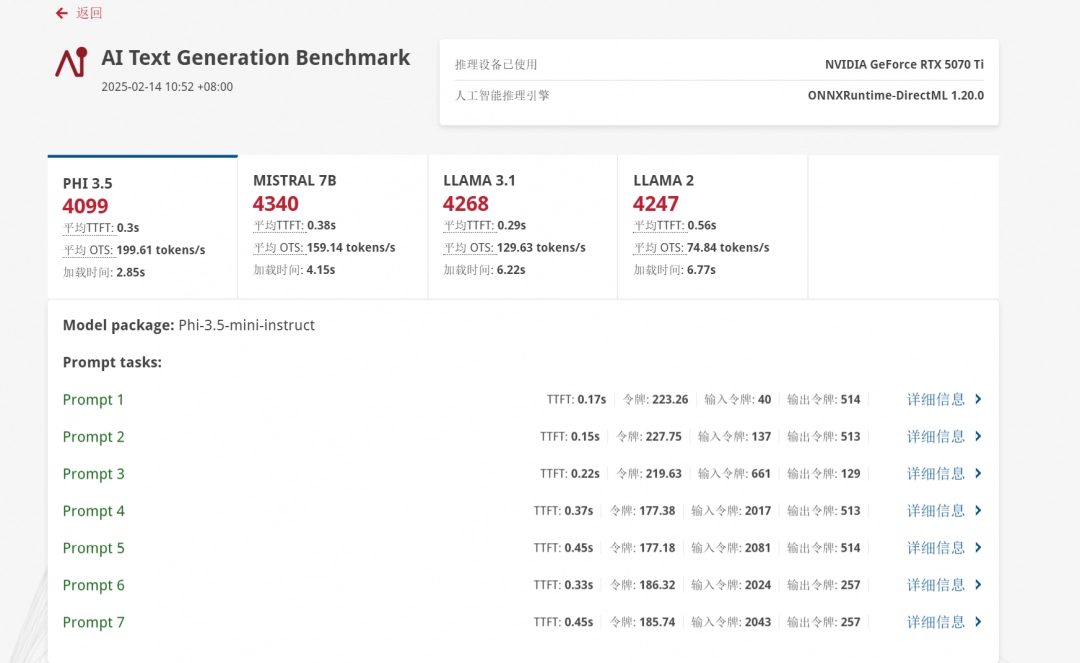The image size is (1080, 663).
Task: Click the chevron arrow on Prompt 2 row
Action: tap(978, 436)
